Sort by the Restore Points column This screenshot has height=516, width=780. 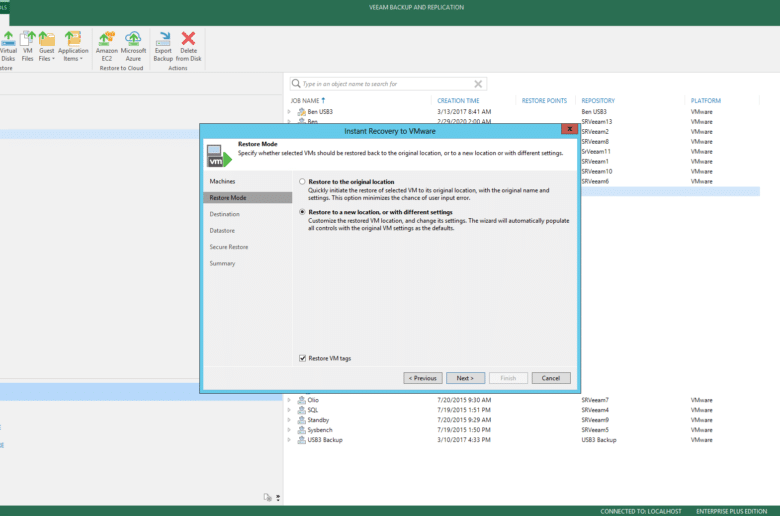(544, 101)
